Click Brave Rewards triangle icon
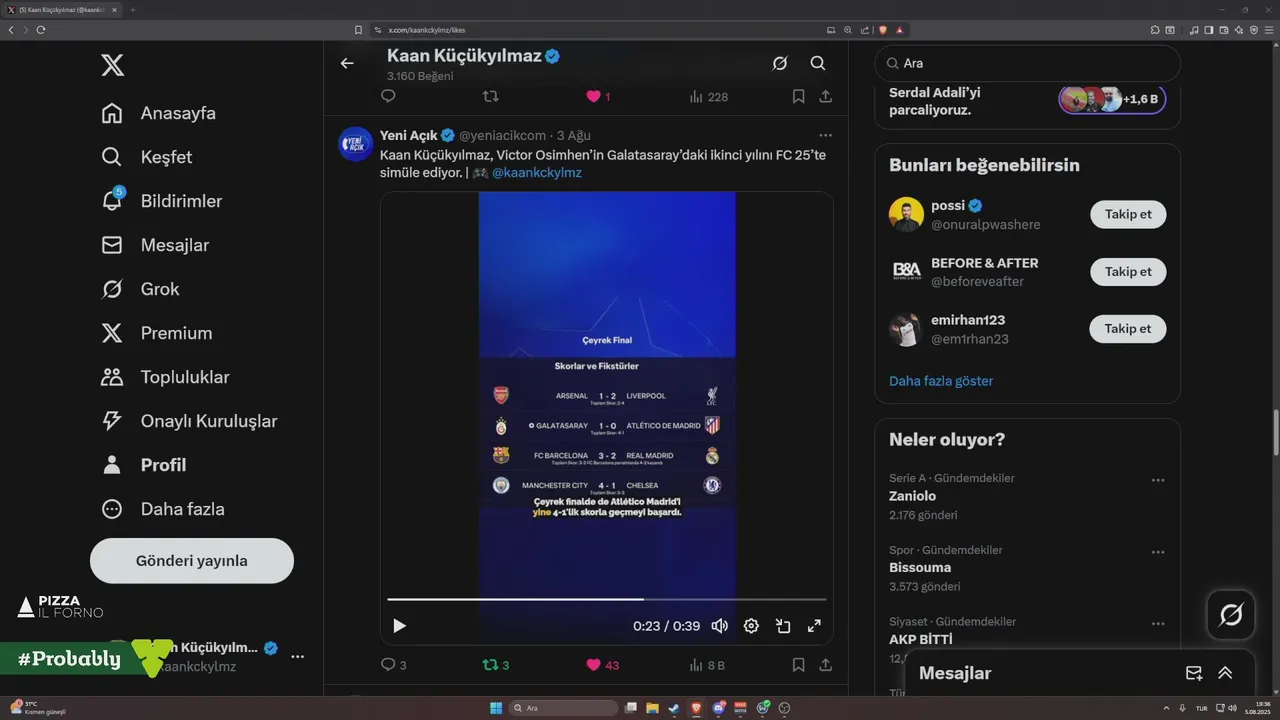 [900, 30]
